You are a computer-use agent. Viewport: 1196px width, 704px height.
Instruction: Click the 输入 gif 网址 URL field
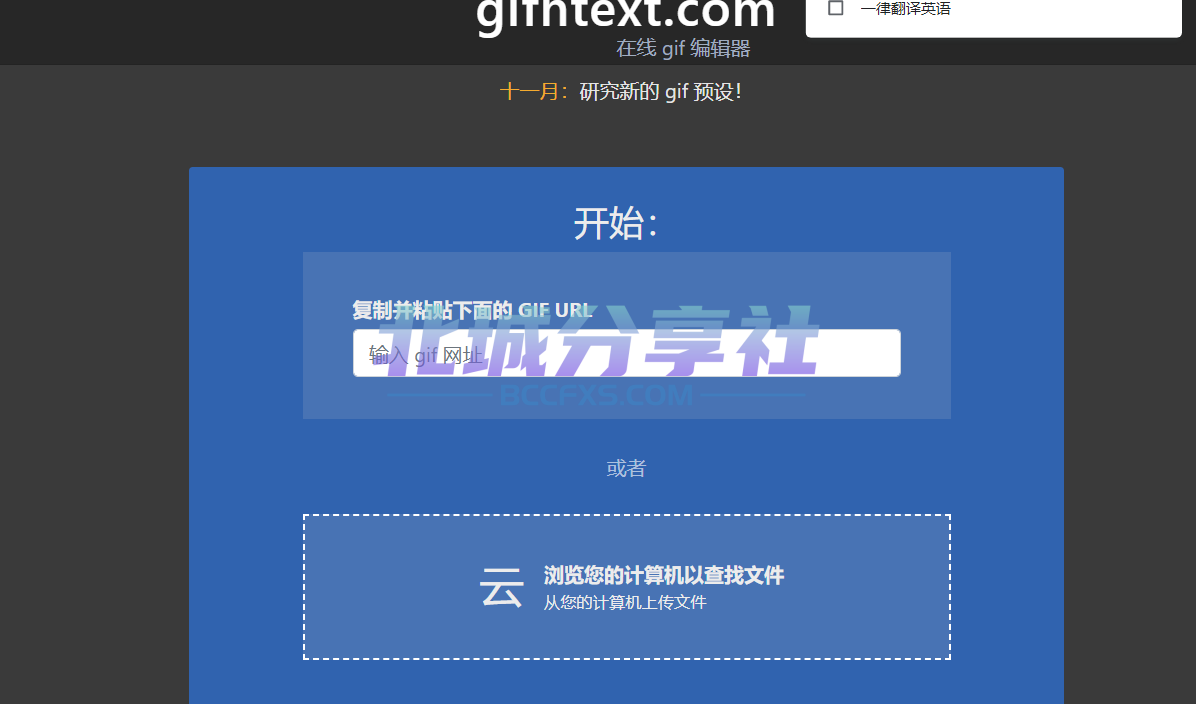[x=626, y=353]
